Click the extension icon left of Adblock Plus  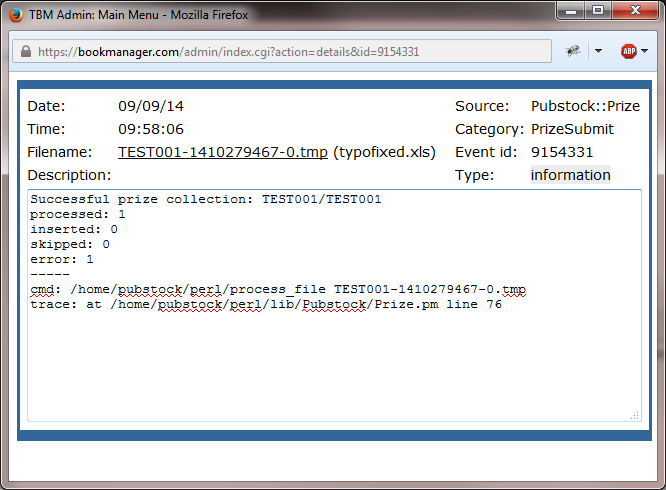(574, 51)
